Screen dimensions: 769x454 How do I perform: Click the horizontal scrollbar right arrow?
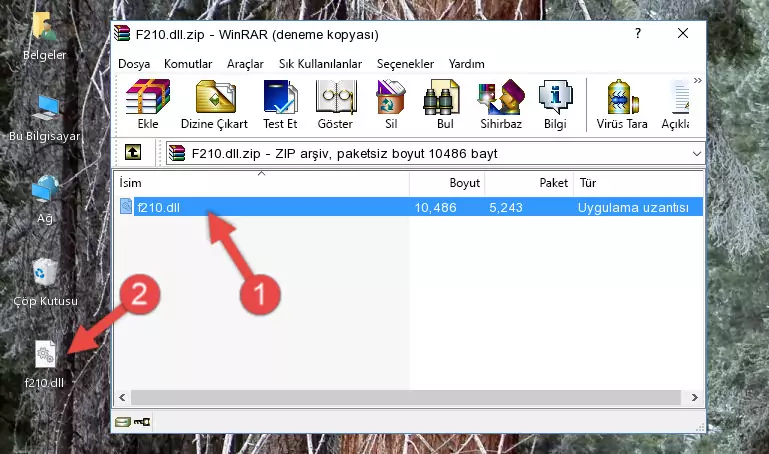point(694,398)
